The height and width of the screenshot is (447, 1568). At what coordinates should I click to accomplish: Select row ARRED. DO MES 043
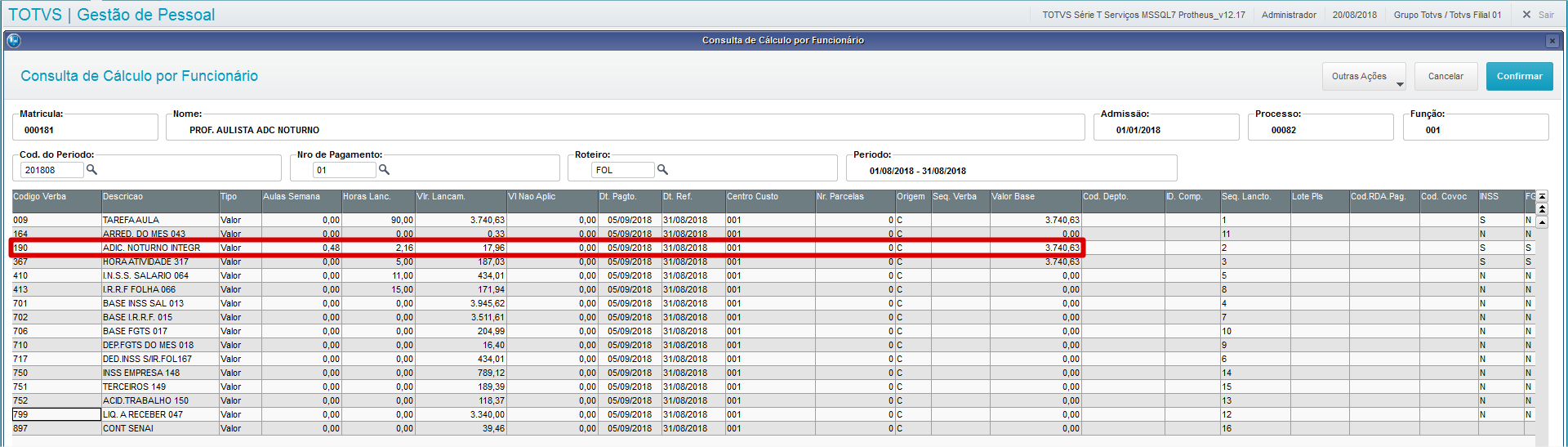[773, 234]
